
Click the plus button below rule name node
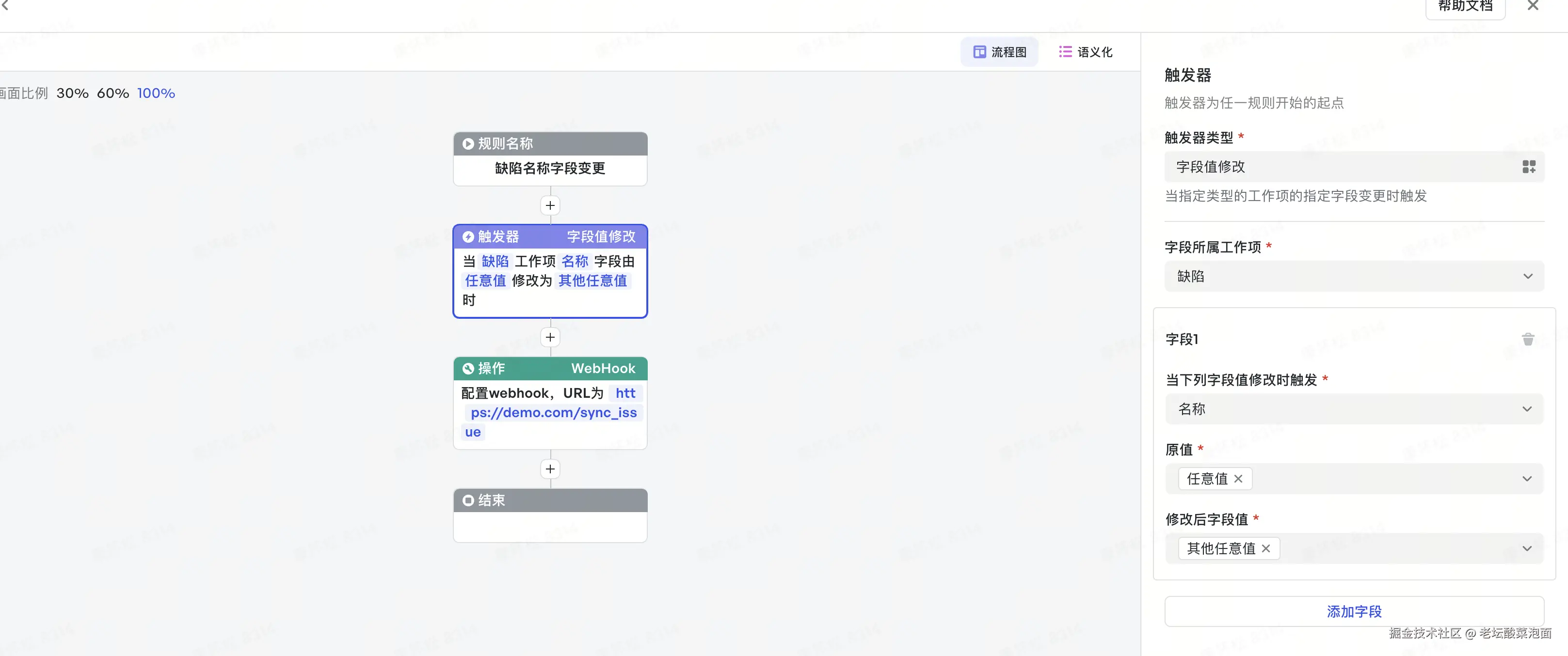(550, 205)
